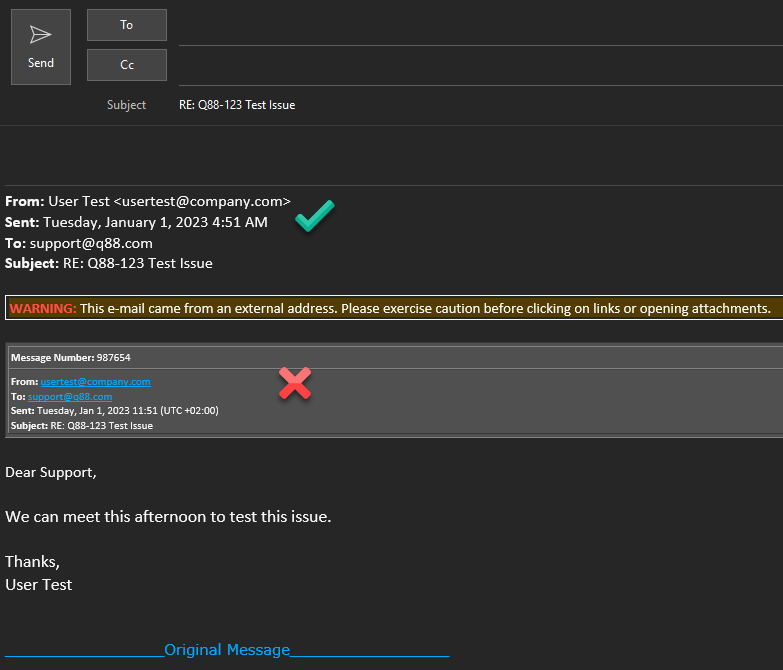
Task: Open the Cc recipients picker button
Action: [127, 65]
